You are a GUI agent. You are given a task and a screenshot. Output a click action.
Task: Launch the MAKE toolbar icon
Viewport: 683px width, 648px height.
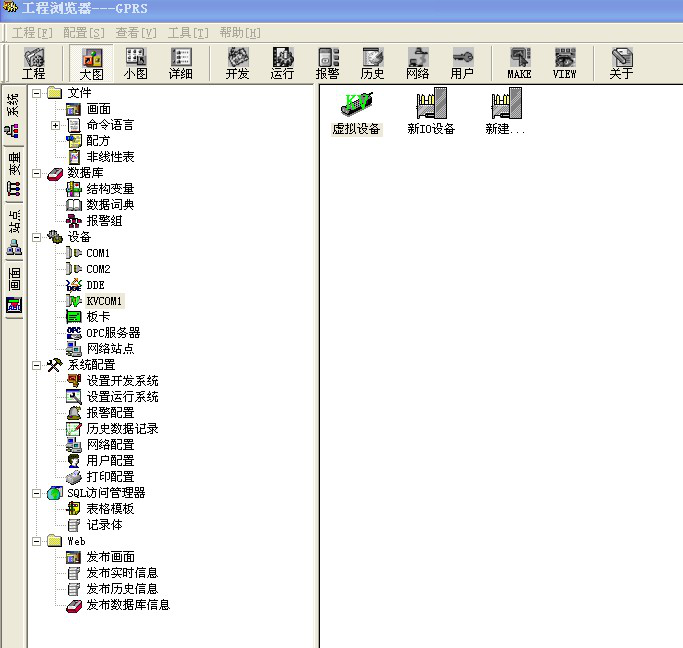(x=519, y=62)
